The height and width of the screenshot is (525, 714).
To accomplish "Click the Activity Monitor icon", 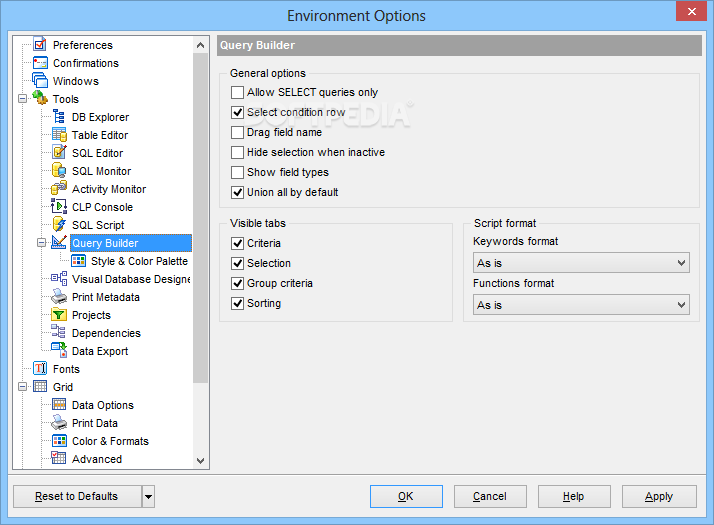I will 59,189.
